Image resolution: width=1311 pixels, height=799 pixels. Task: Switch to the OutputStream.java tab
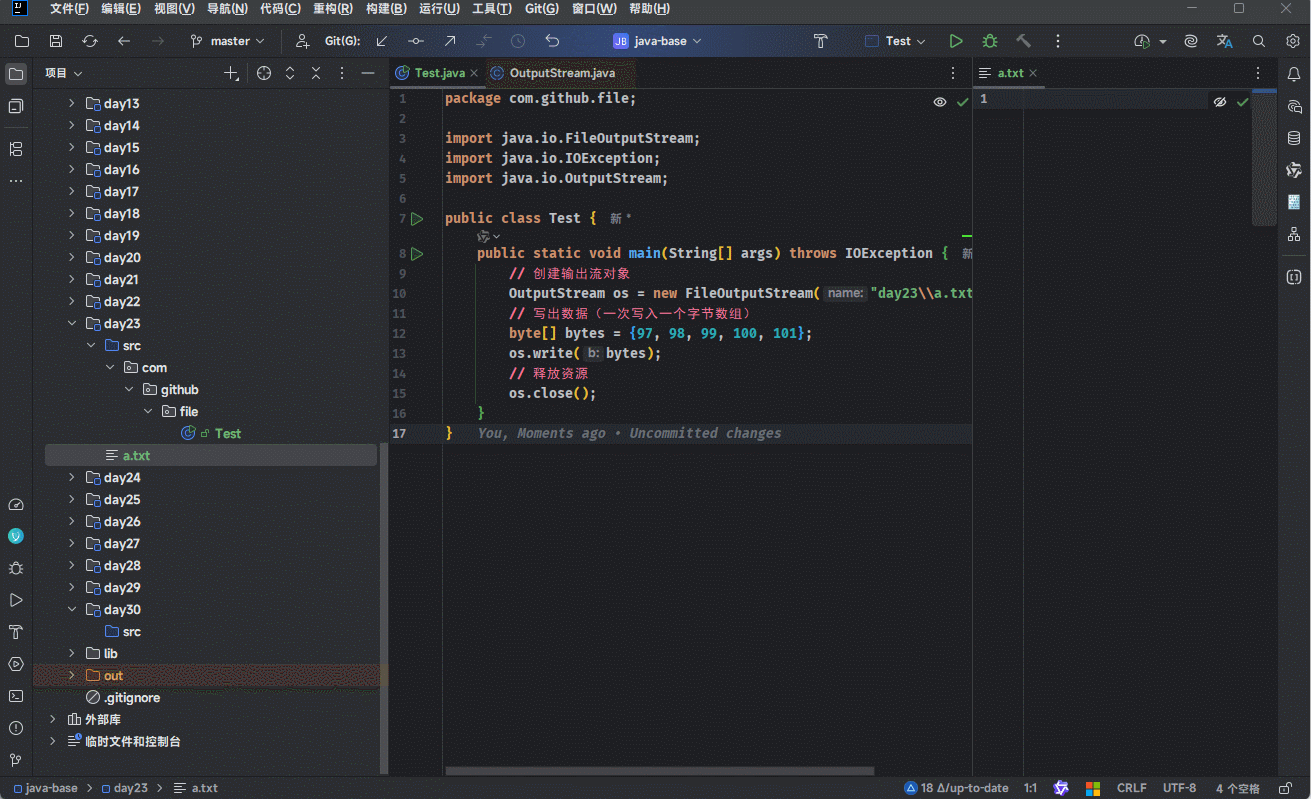click(562, 73)
